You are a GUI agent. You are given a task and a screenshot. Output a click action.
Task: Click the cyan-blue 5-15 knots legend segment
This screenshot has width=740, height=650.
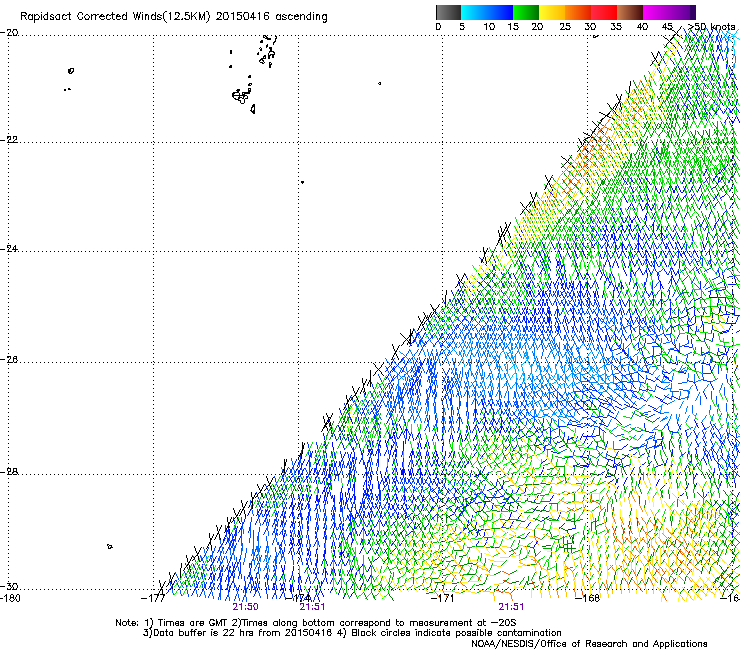tap(487, 12)
